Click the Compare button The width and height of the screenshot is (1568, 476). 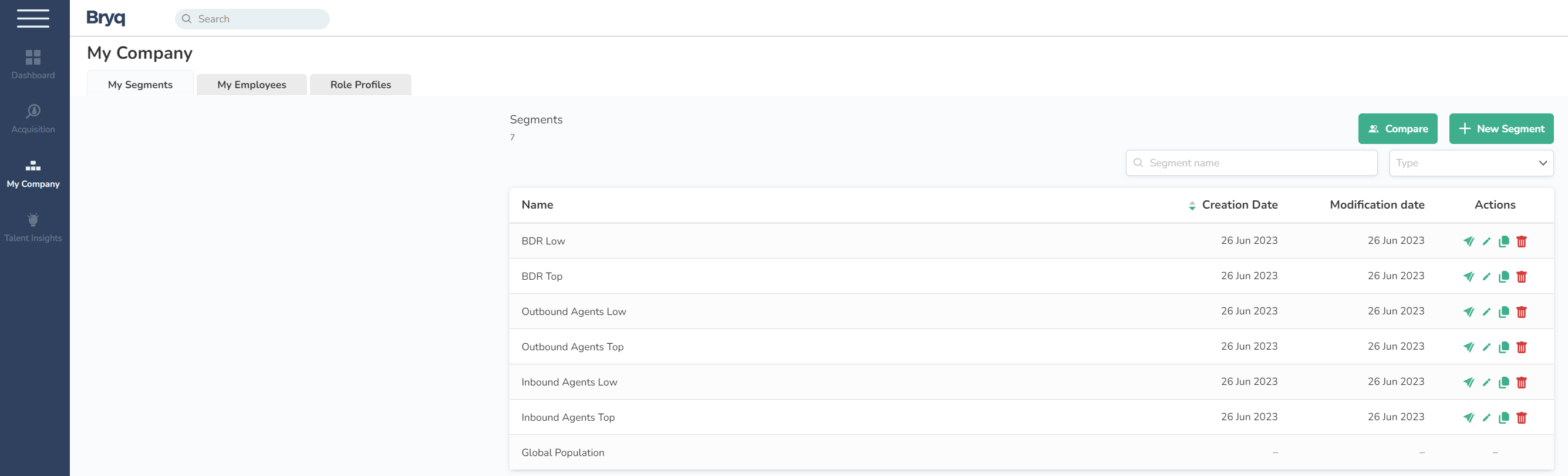1397,129
